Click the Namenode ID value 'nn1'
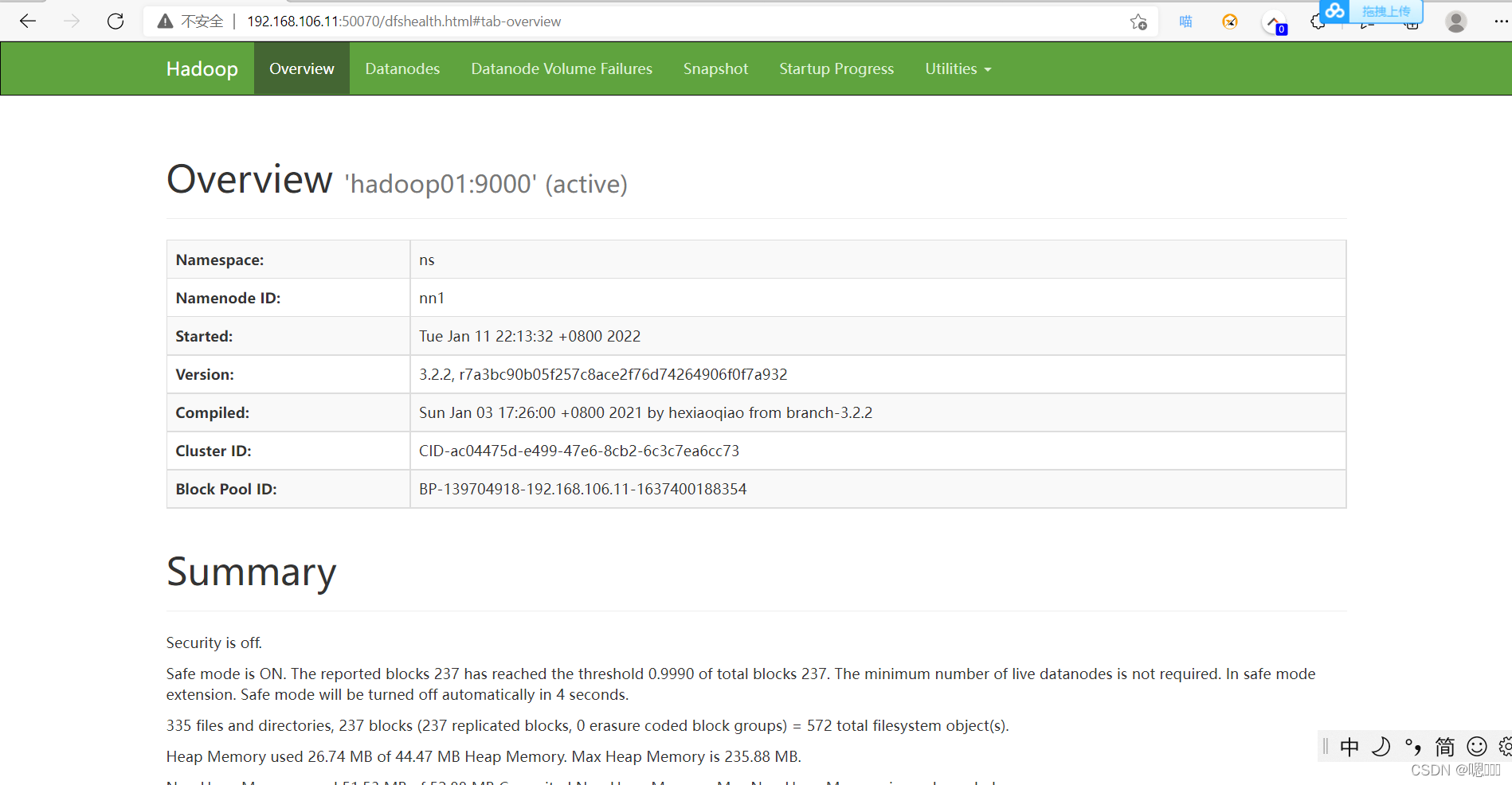 (x=432, y=298)
